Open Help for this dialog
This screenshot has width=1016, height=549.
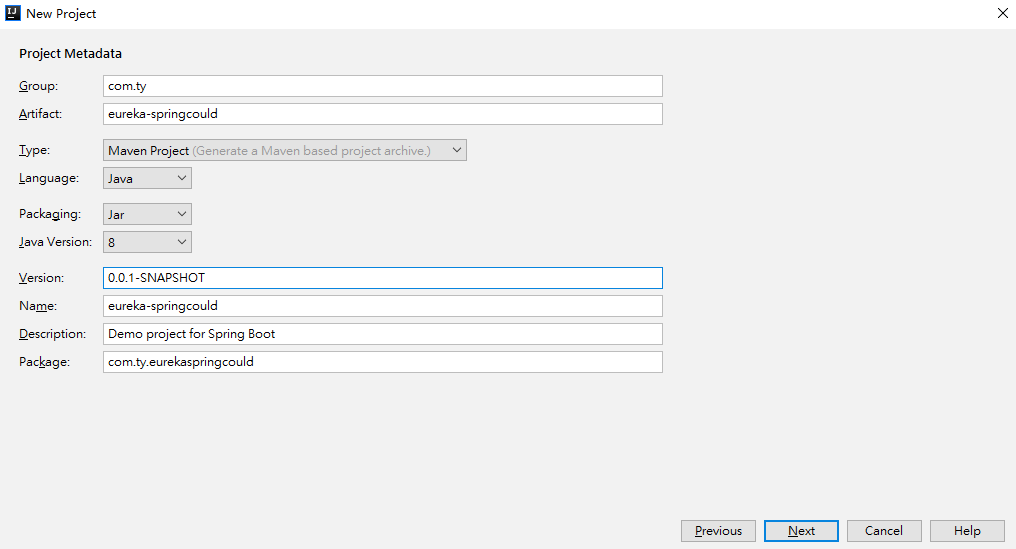point(967,531)
